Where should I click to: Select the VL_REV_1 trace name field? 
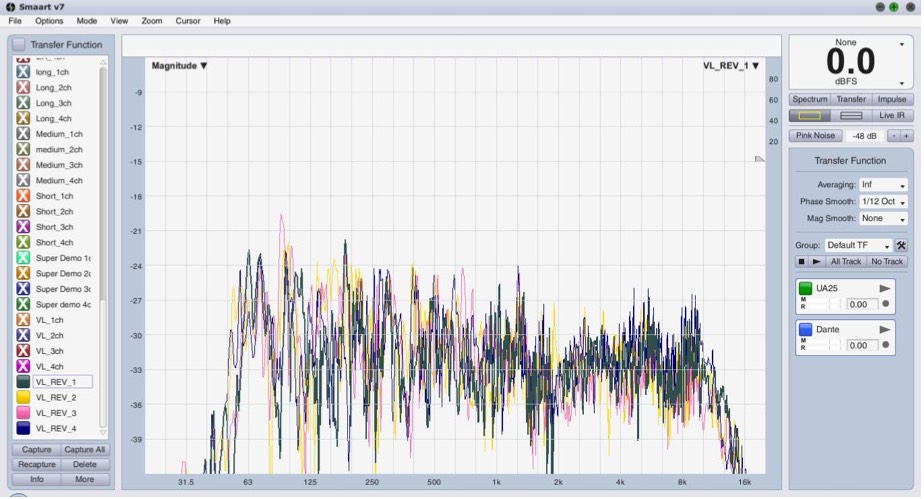(x=62, y=382)
